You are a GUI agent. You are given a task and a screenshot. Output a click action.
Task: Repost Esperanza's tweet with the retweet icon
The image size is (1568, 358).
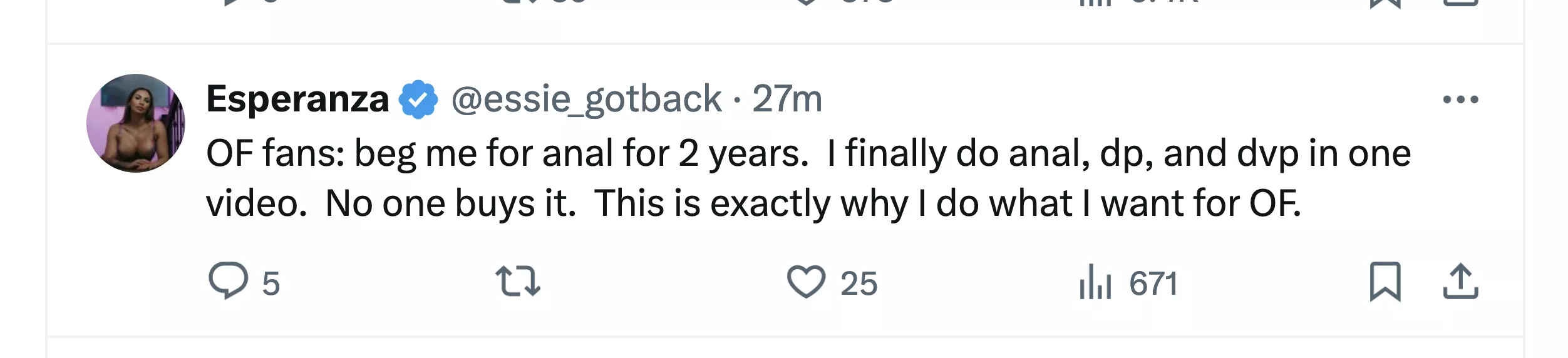tap(517, 281)
